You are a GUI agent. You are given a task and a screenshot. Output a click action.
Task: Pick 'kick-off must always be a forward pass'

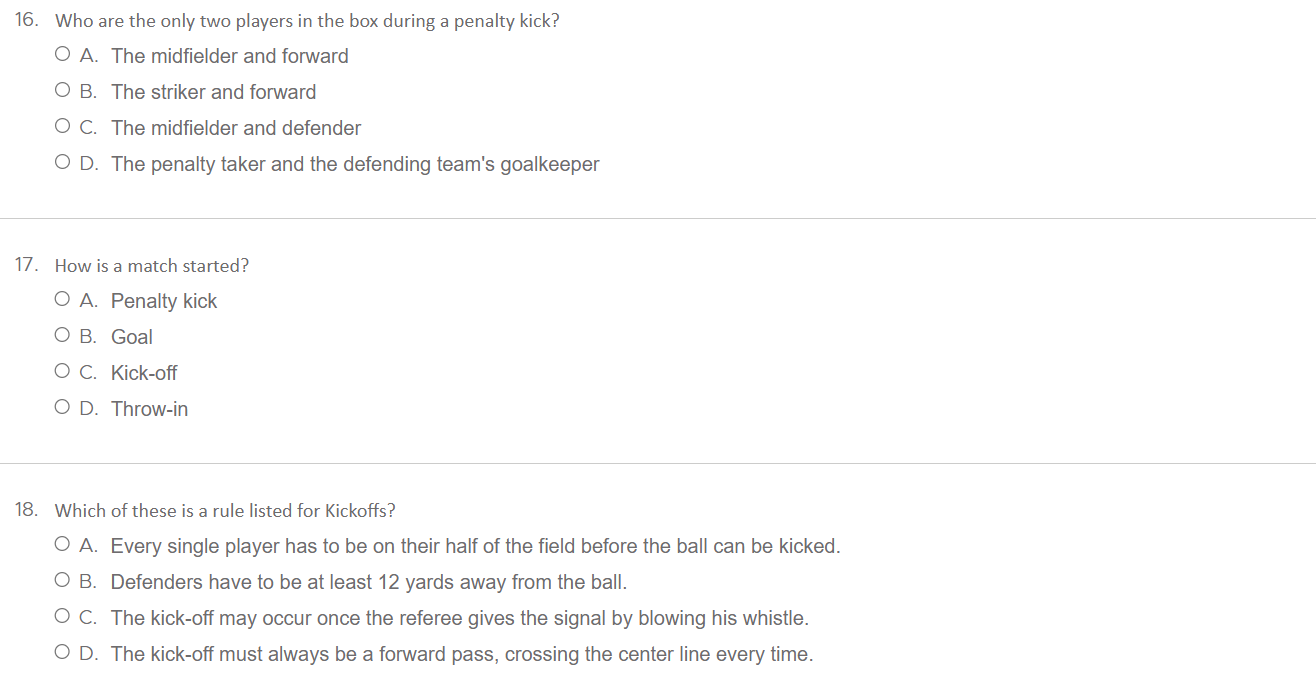point(64,654)
